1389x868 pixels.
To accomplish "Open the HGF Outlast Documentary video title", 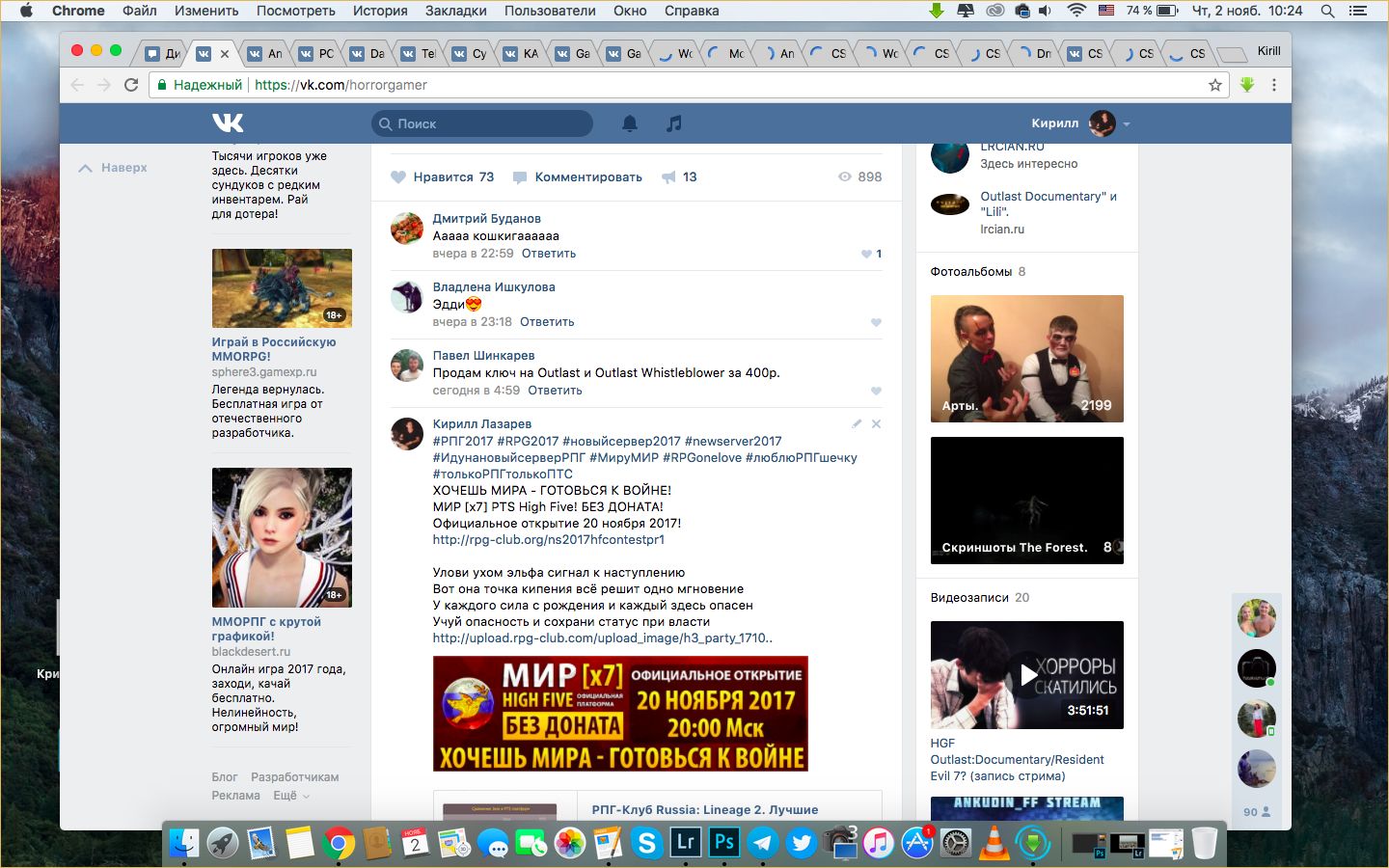I will [x=1018, y=760].
